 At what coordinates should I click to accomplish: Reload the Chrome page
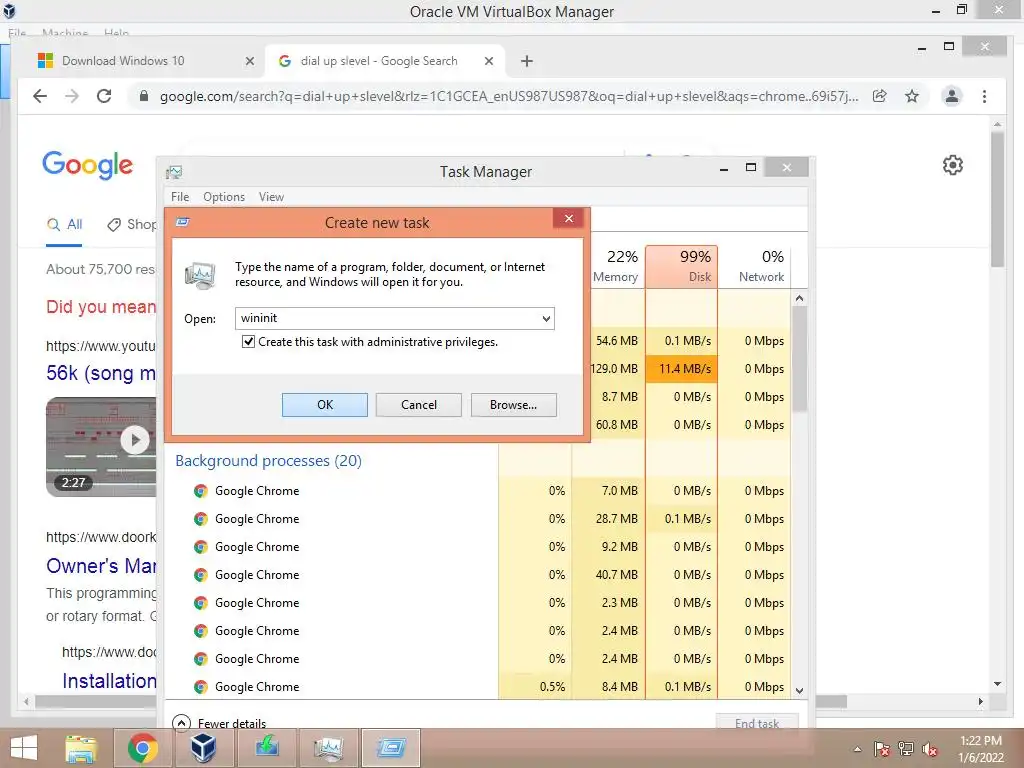click(x=104, y=97)
